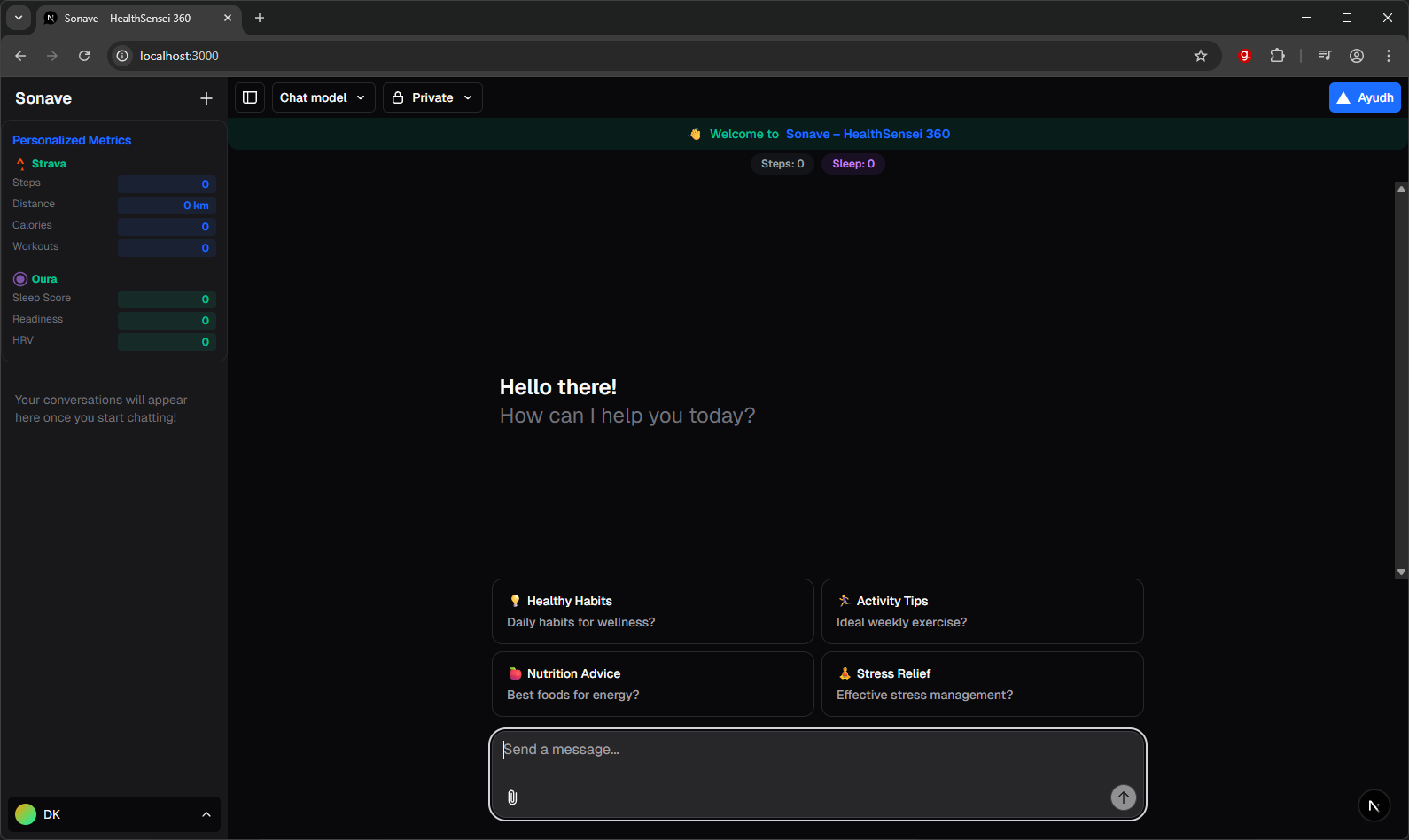The image size is (1409, 840).
Task: Open the Chrome profile icon
Action: click(x=1357, y=56)
